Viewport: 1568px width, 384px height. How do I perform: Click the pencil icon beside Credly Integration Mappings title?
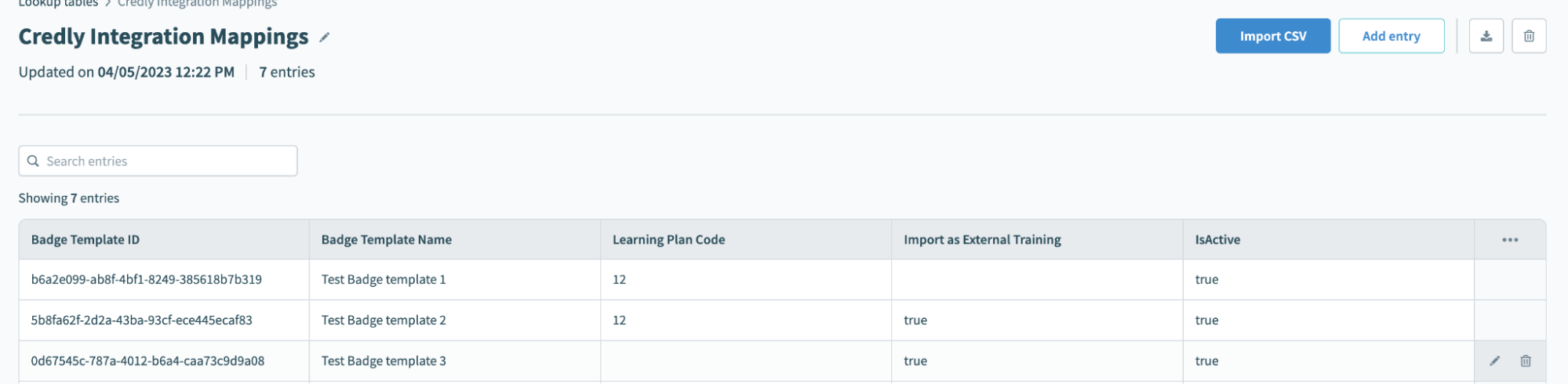pyautogui.click(x=324, y=37)
